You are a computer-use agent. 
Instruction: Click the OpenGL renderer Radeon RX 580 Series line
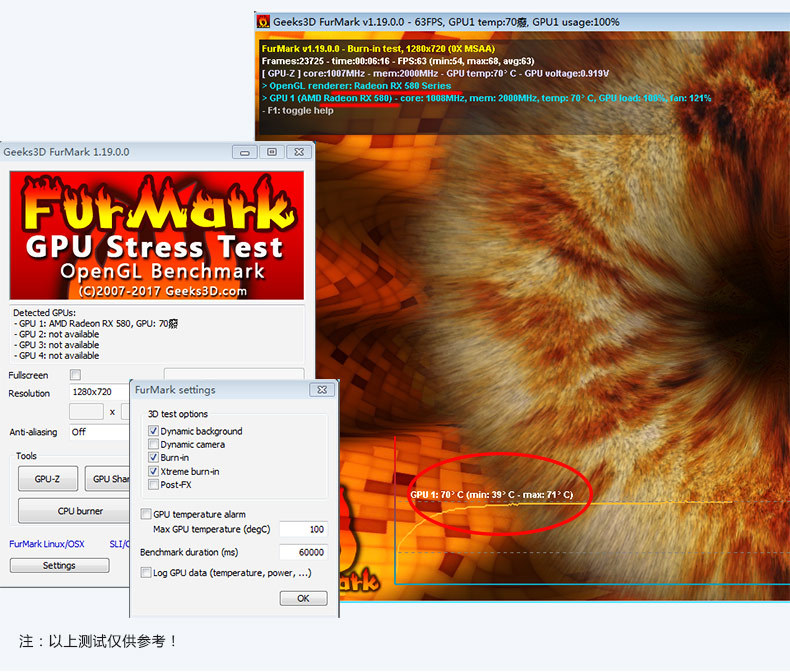click(x=356, y=86)
